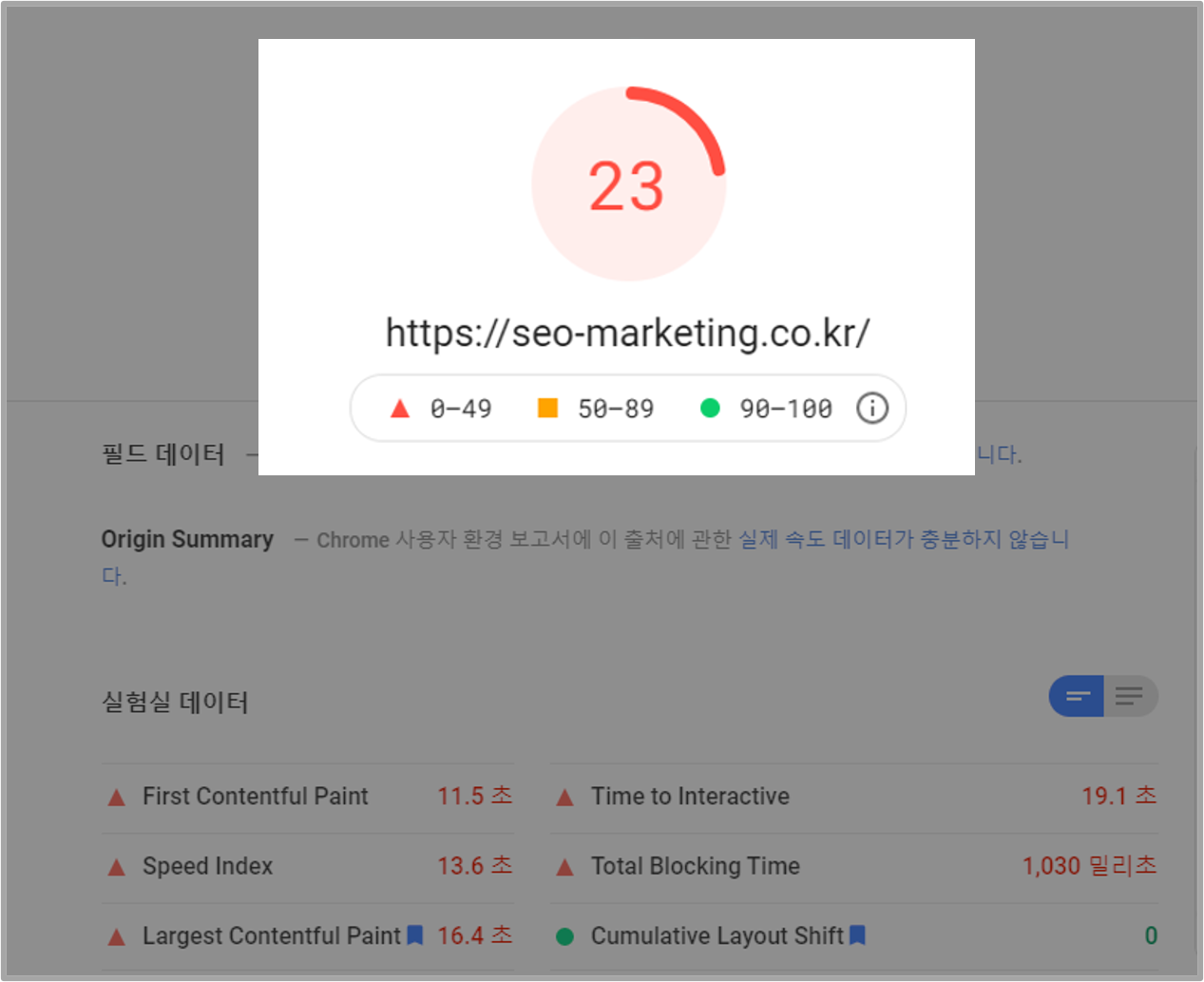Click the red triangle icon for 0-49 range

pyautogui.click(x=399, y=408)
